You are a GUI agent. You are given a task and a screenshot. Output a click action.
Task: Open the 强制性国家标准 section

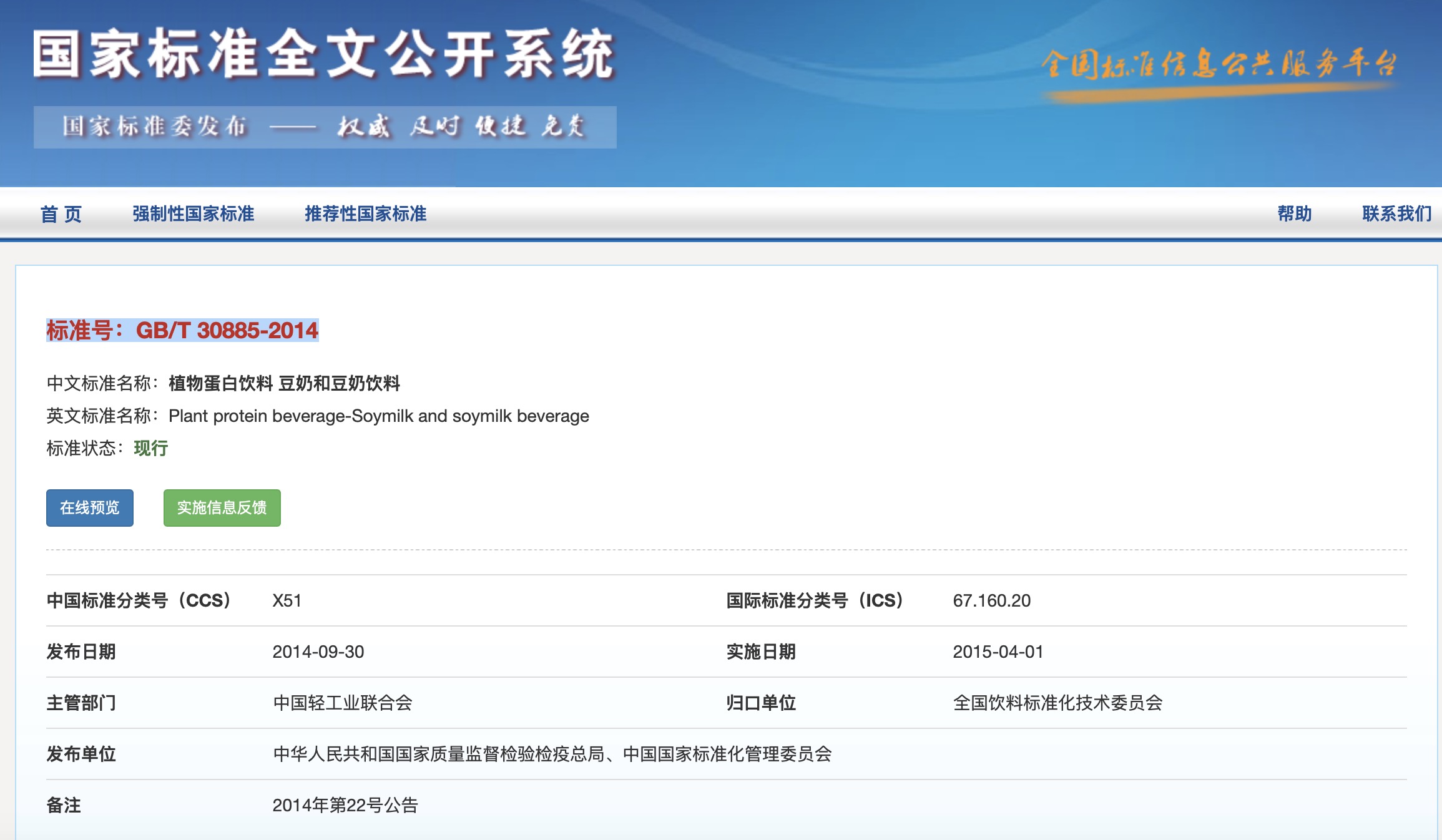(x=194, y=213)
